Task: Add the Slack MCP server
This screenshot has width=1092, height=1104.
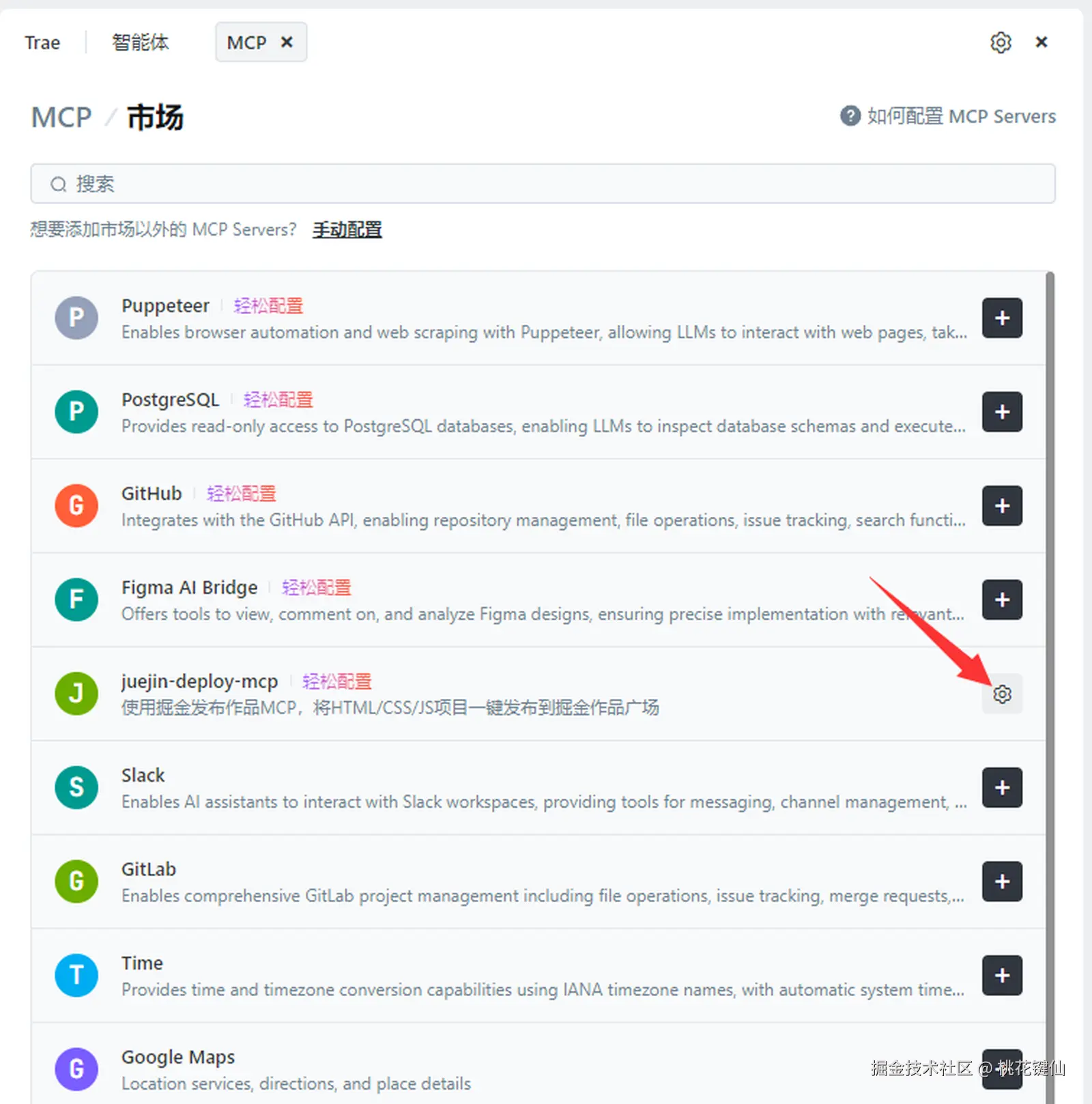Action: (x=1002, y=787)
